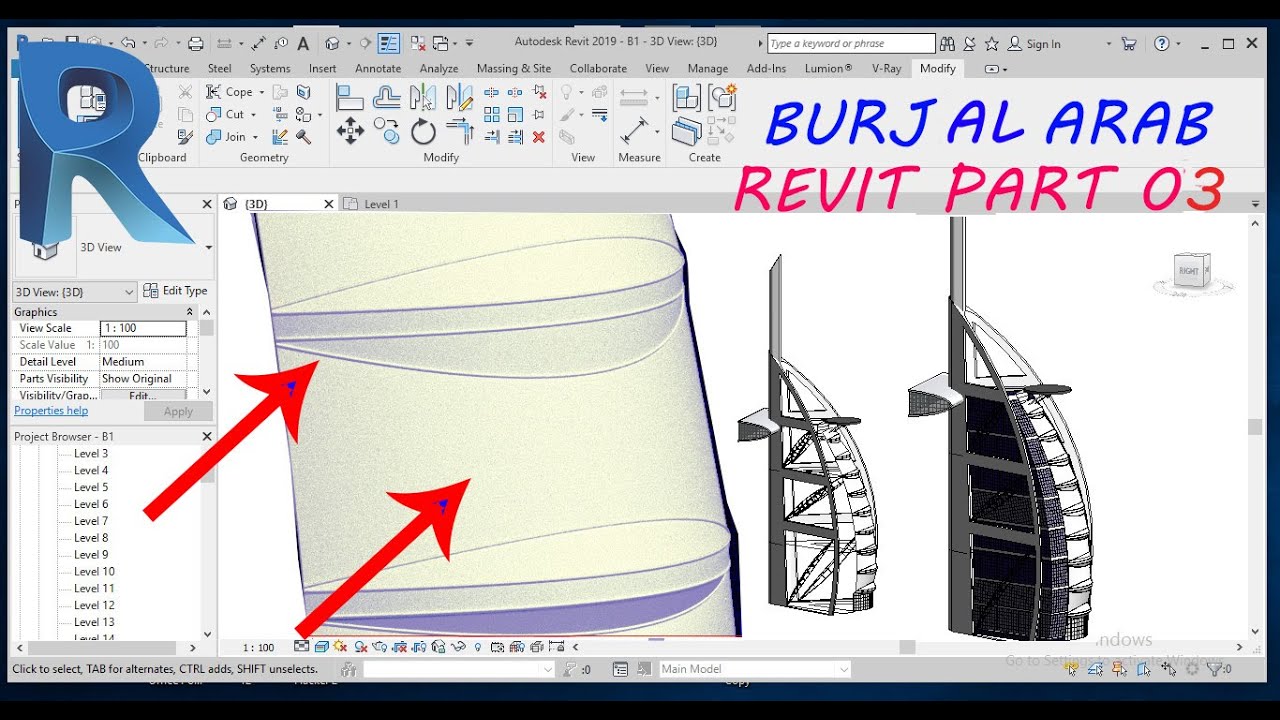Choose the Mirror - Pick Axis tool
This screenshot has height=720, width=1280.
(421, 97)
